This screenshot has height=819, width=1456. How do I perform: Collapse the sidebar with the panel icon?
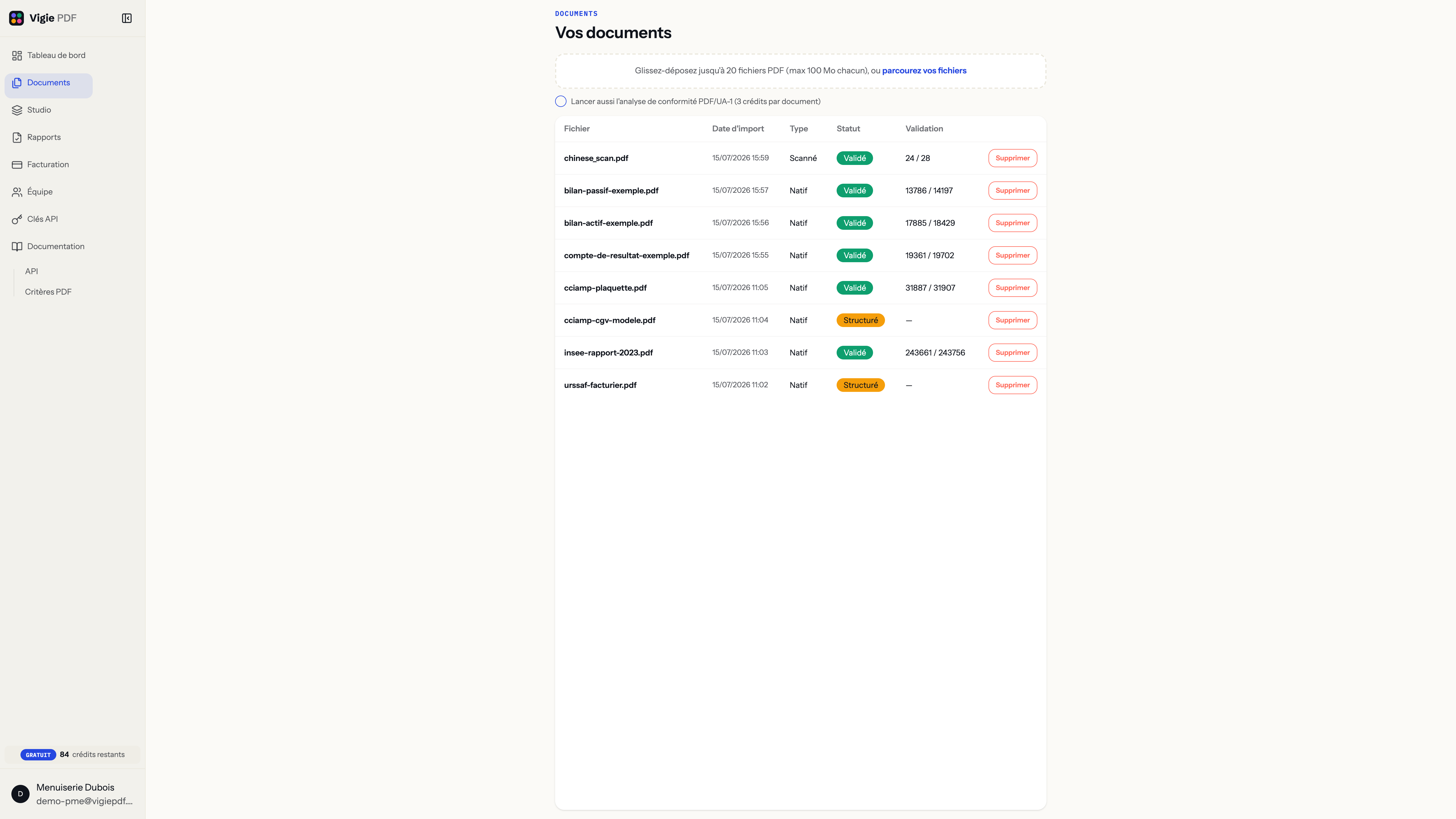click(127, 18)
